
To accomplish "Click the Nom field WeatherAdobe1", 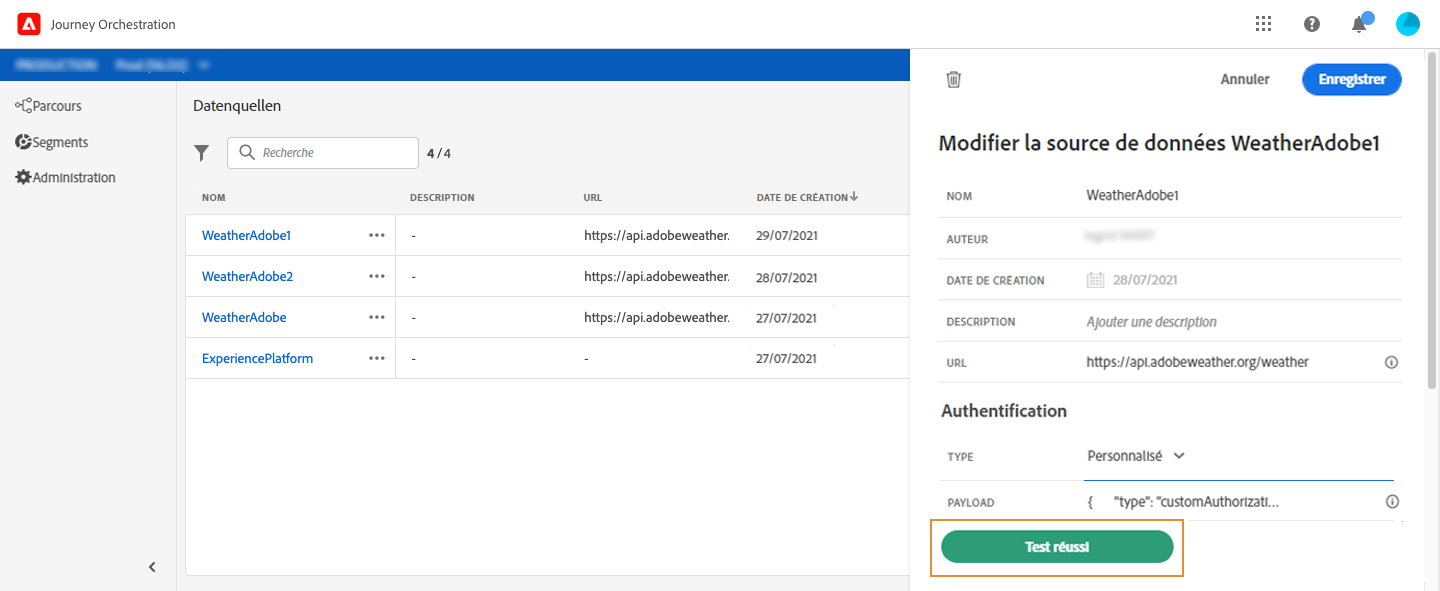I will [1132, 196].
